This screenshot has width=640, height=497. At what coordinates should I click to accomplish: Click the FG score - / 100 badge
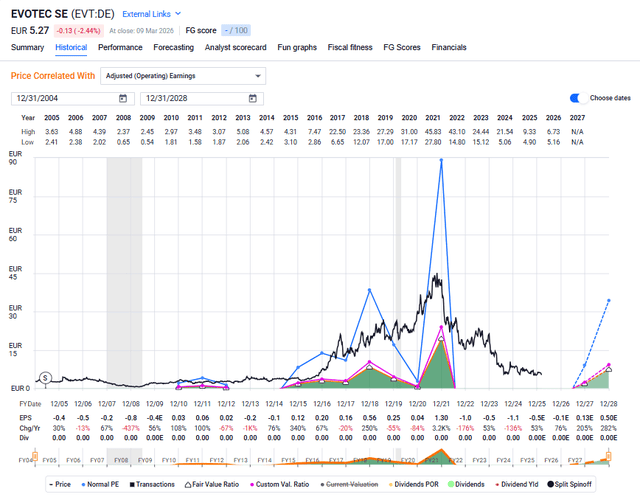(236, 30)
